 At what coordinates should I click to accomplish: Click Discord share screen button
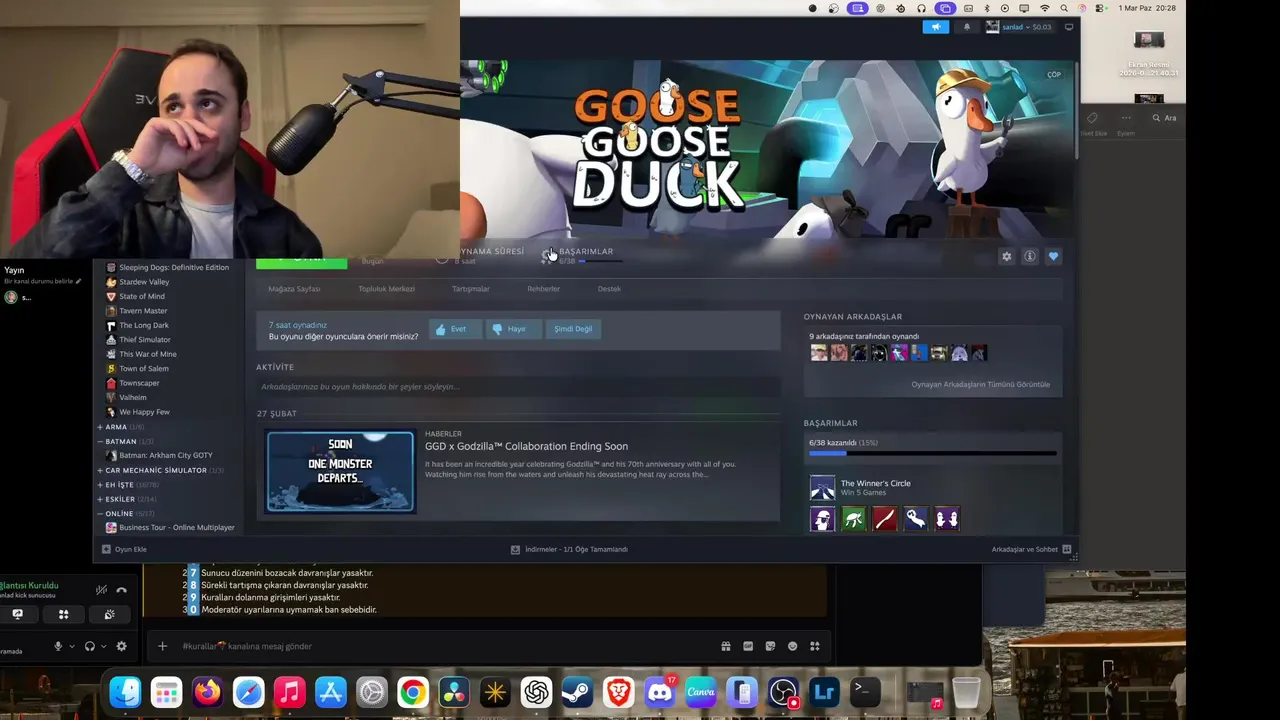pyautogui.click(x=17, y=614)
